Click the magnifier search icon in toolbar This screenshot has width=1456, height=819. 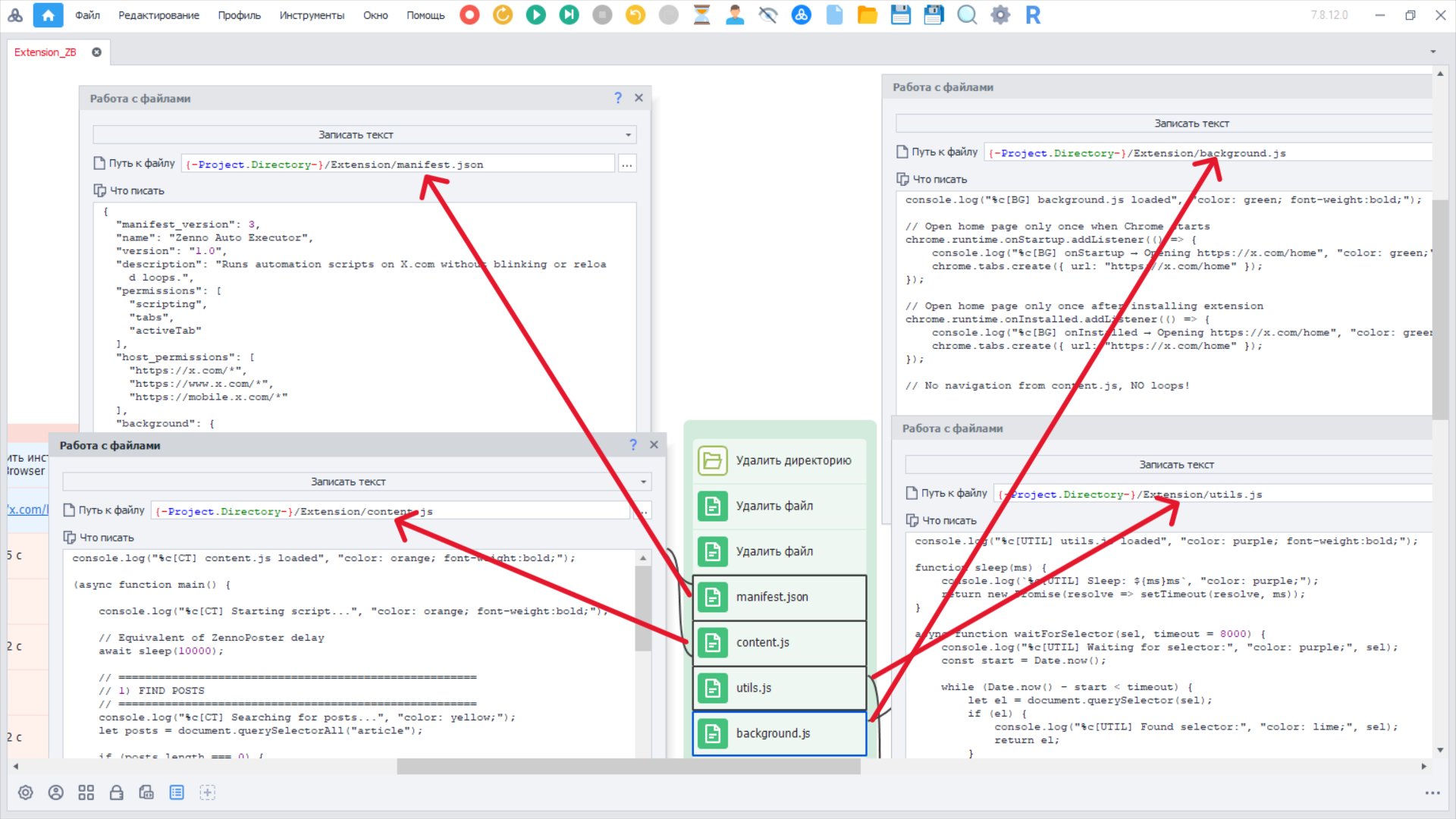966,15
